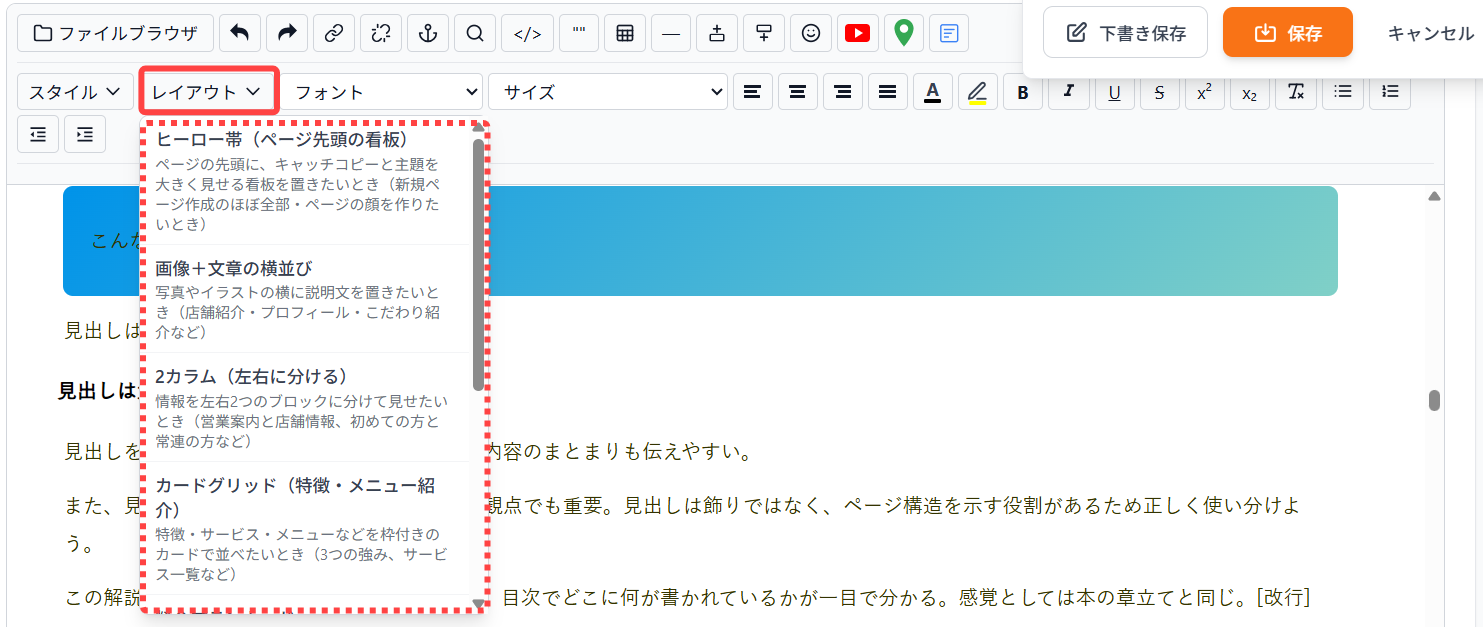The width and height of the screenshot is (1483, 627).
Task: Toggle strikethrough formatting
Action: pos(1159,92)
